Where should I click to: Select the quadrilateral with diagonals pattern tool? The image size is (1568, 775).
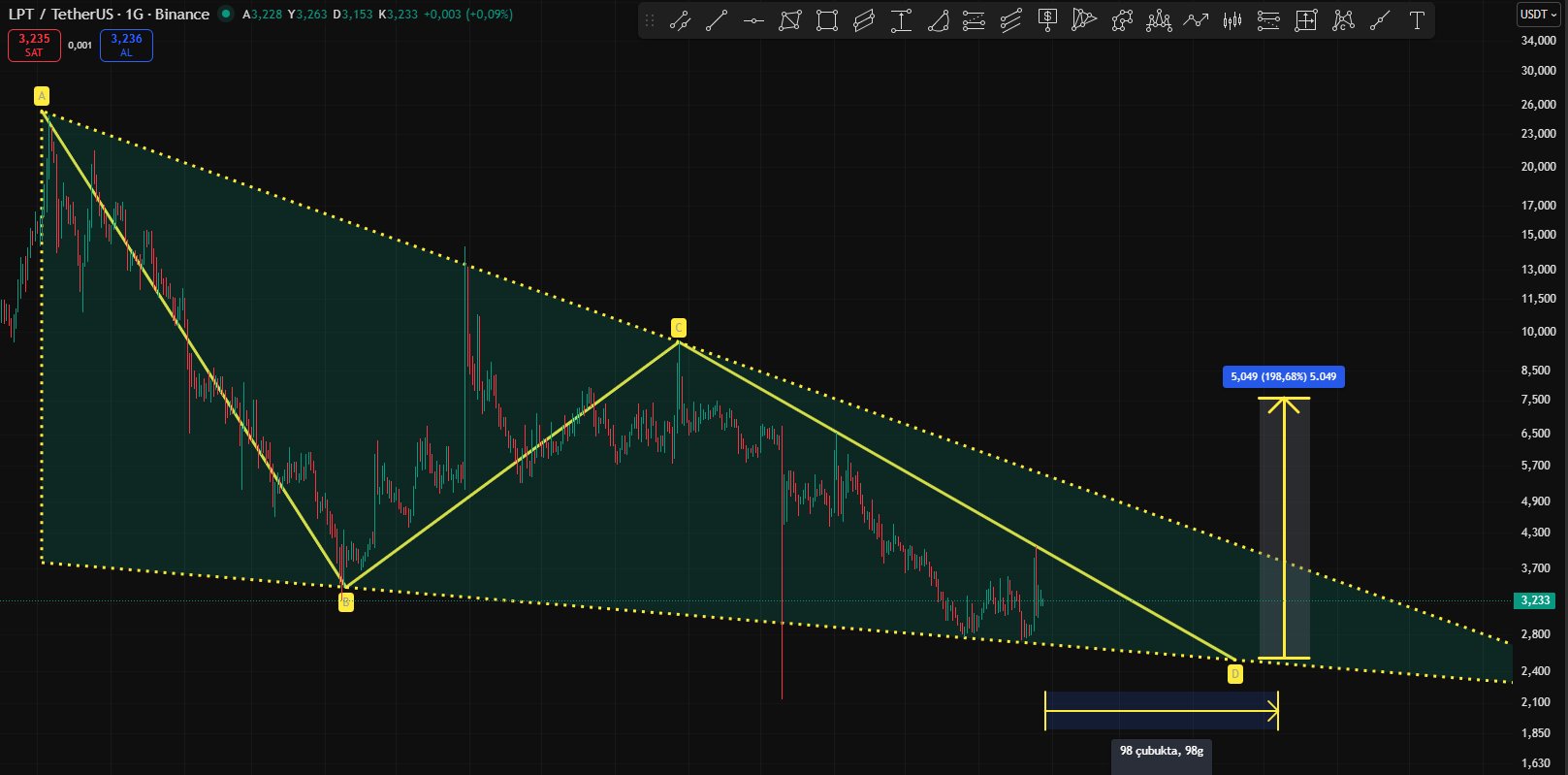click(790, 20)
